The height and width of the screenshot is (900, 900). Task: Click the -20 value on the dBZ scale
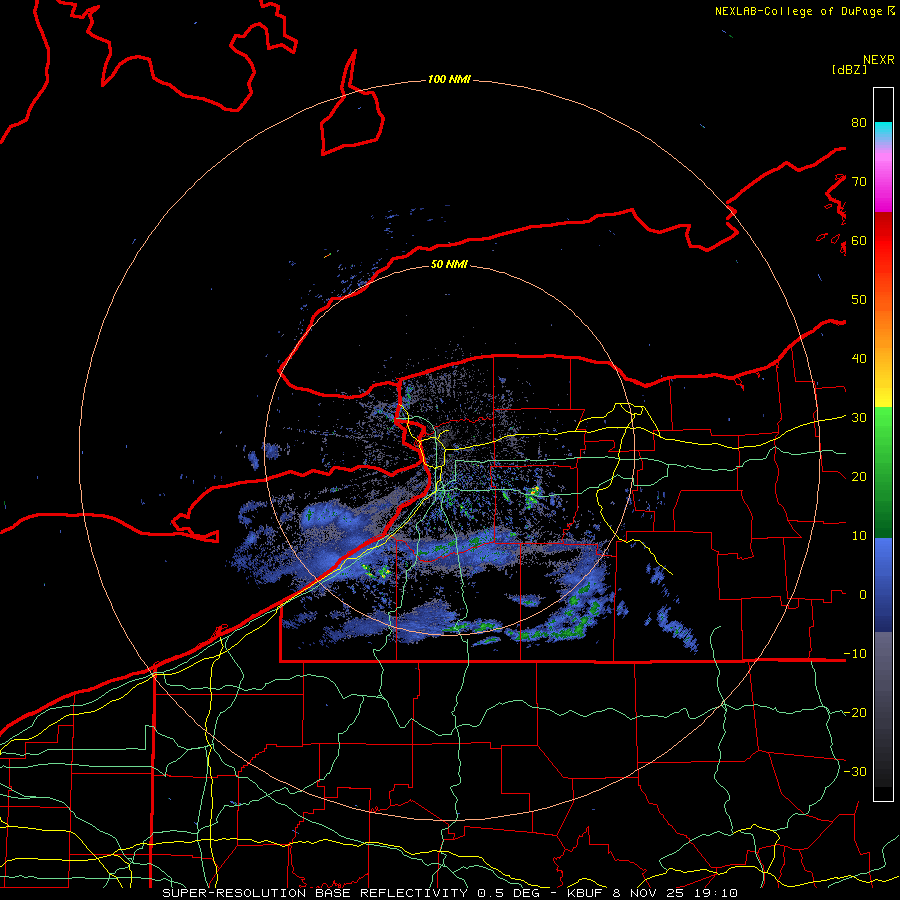[855, 712]
